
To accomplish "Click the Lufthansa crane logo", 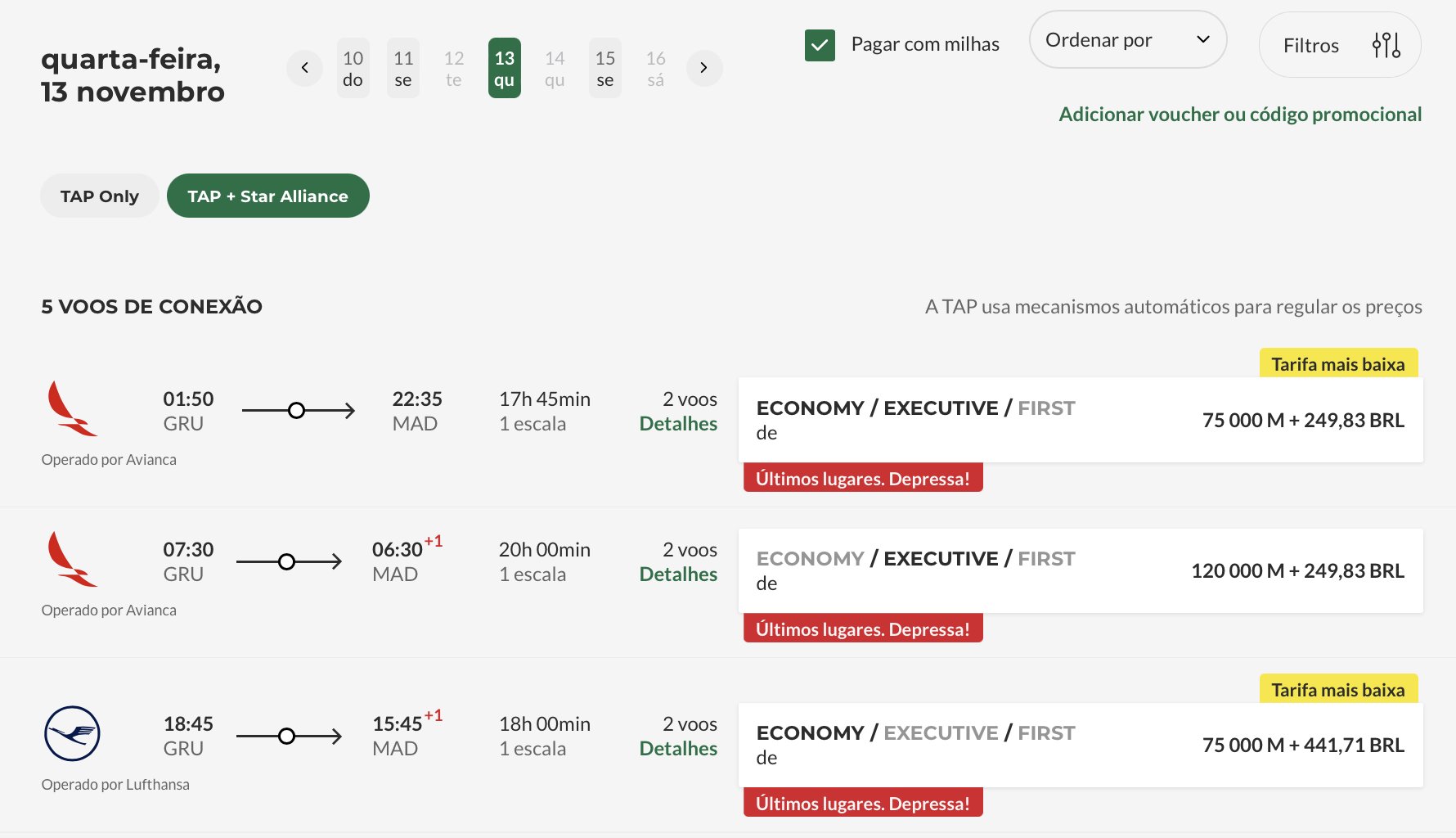I will coord(72,733).
